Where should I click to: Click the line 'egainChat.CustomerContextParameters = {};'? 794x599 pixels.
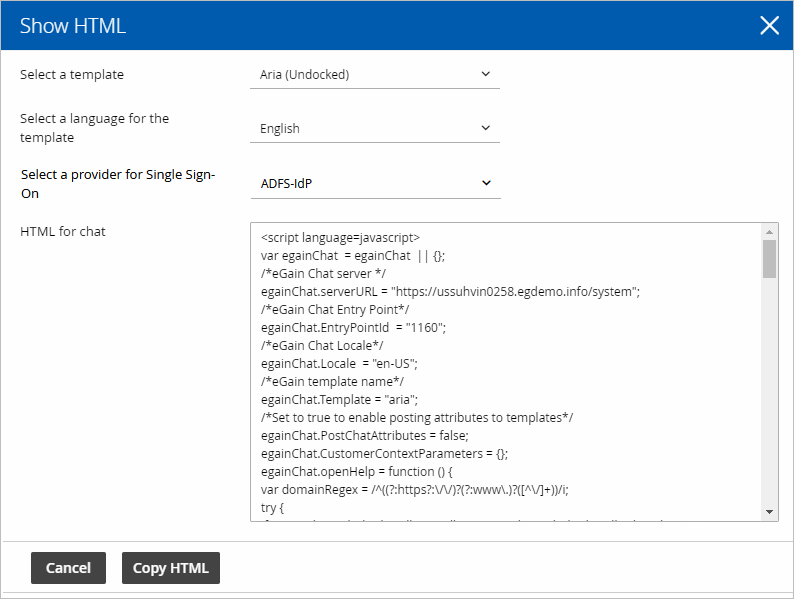click(384, 454)
